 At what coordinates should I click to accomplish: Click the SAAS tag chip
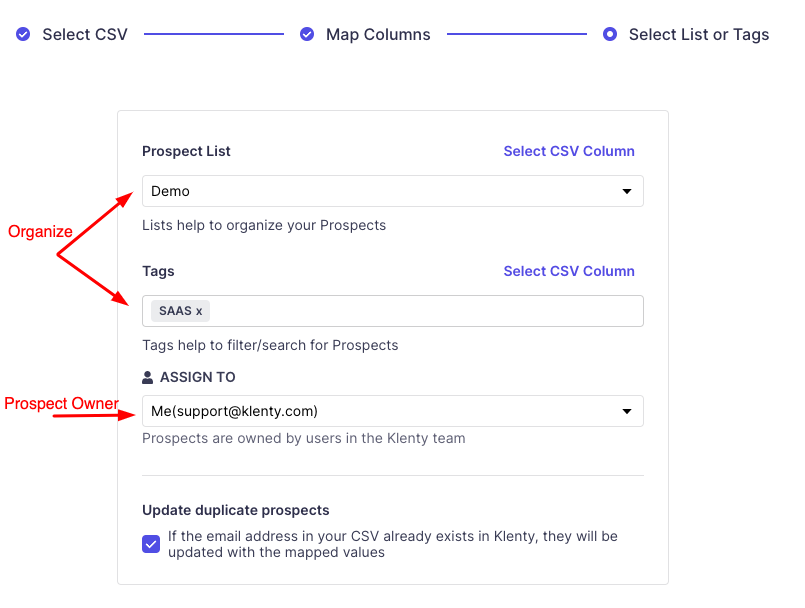[x=174, y=311]
